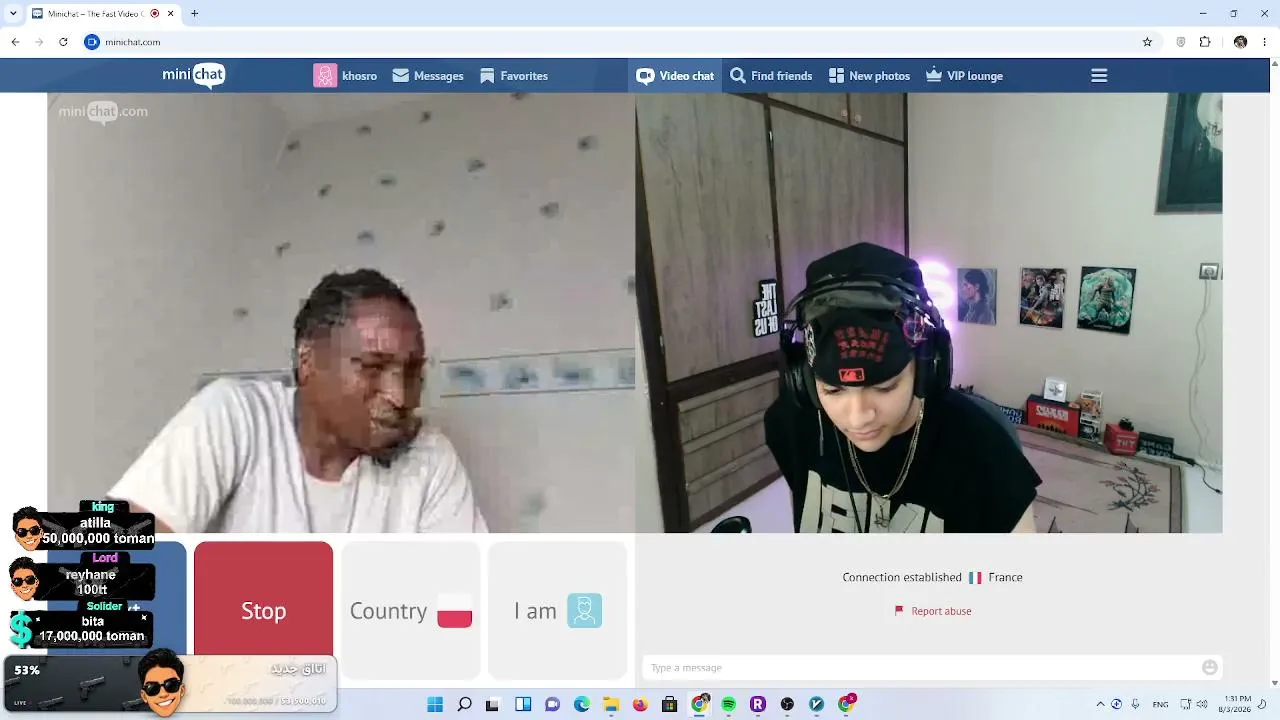
Task: Click the shield extension icon in toolbar
Action: click(x=1181, y=42)
